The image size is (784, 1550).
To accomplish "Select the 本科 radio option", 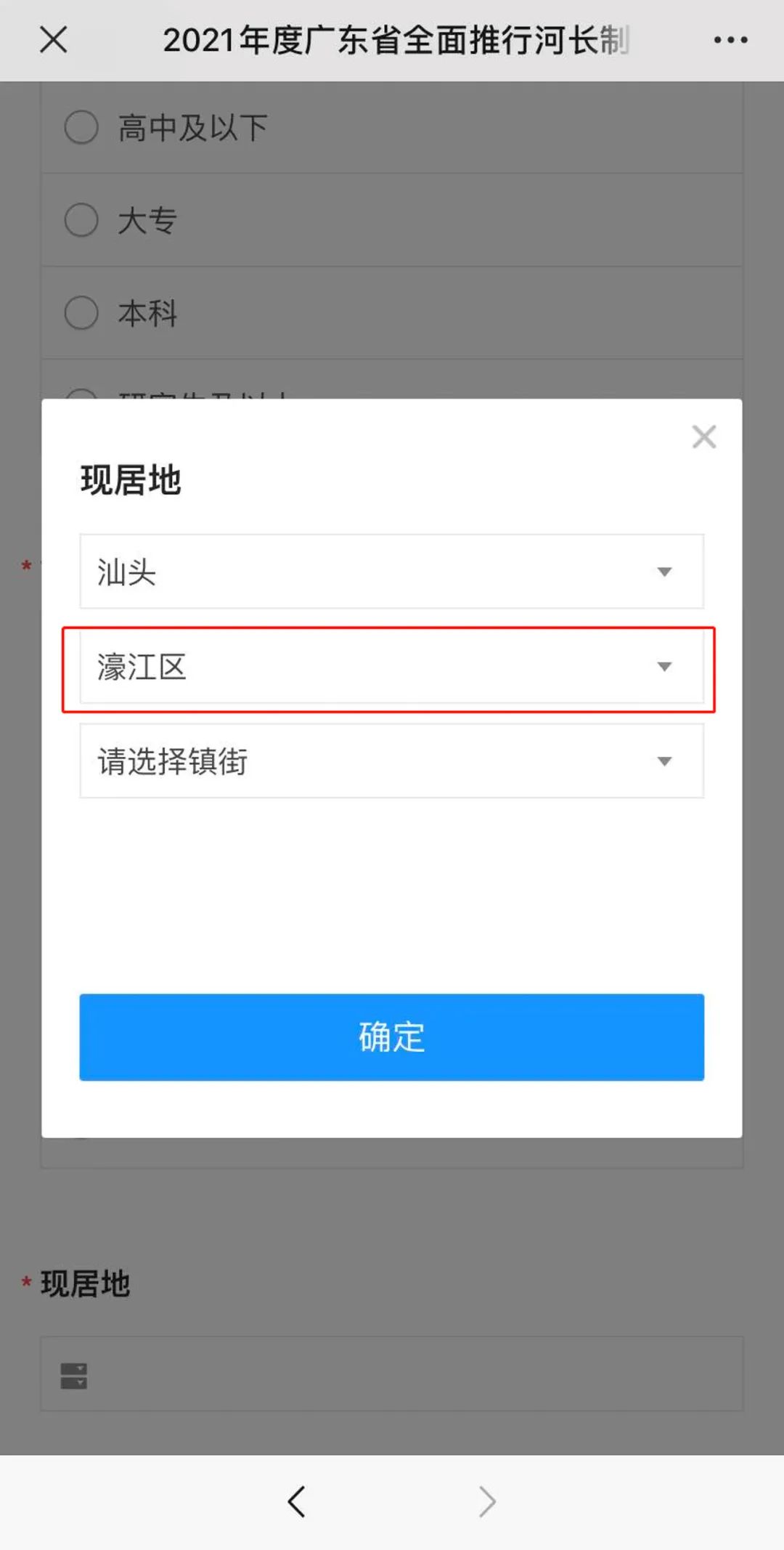I will [81, 313].
